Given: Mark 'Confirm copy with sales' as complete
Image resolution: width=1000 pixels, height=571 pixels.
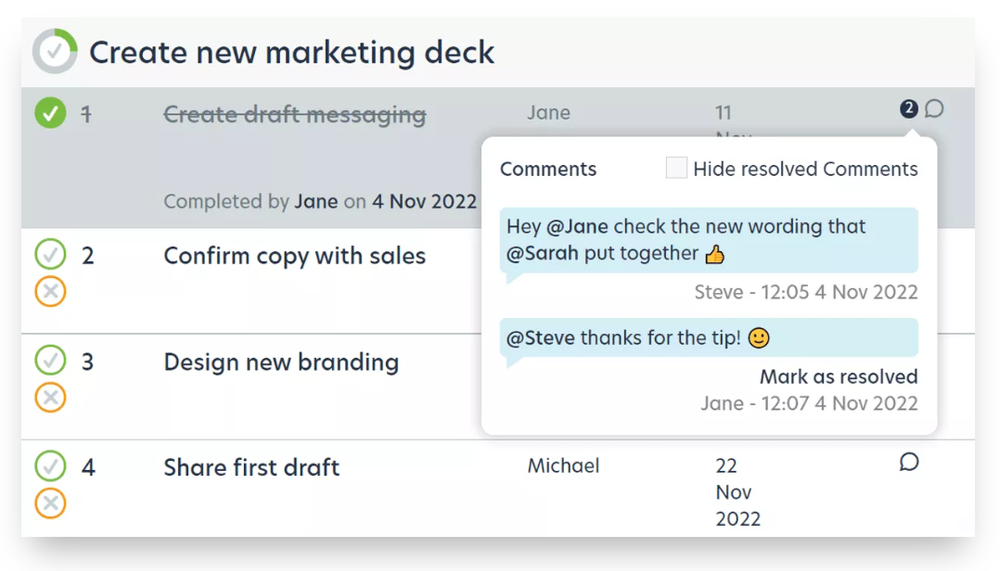Looking at the screenshot, I should tap(50, 255).
